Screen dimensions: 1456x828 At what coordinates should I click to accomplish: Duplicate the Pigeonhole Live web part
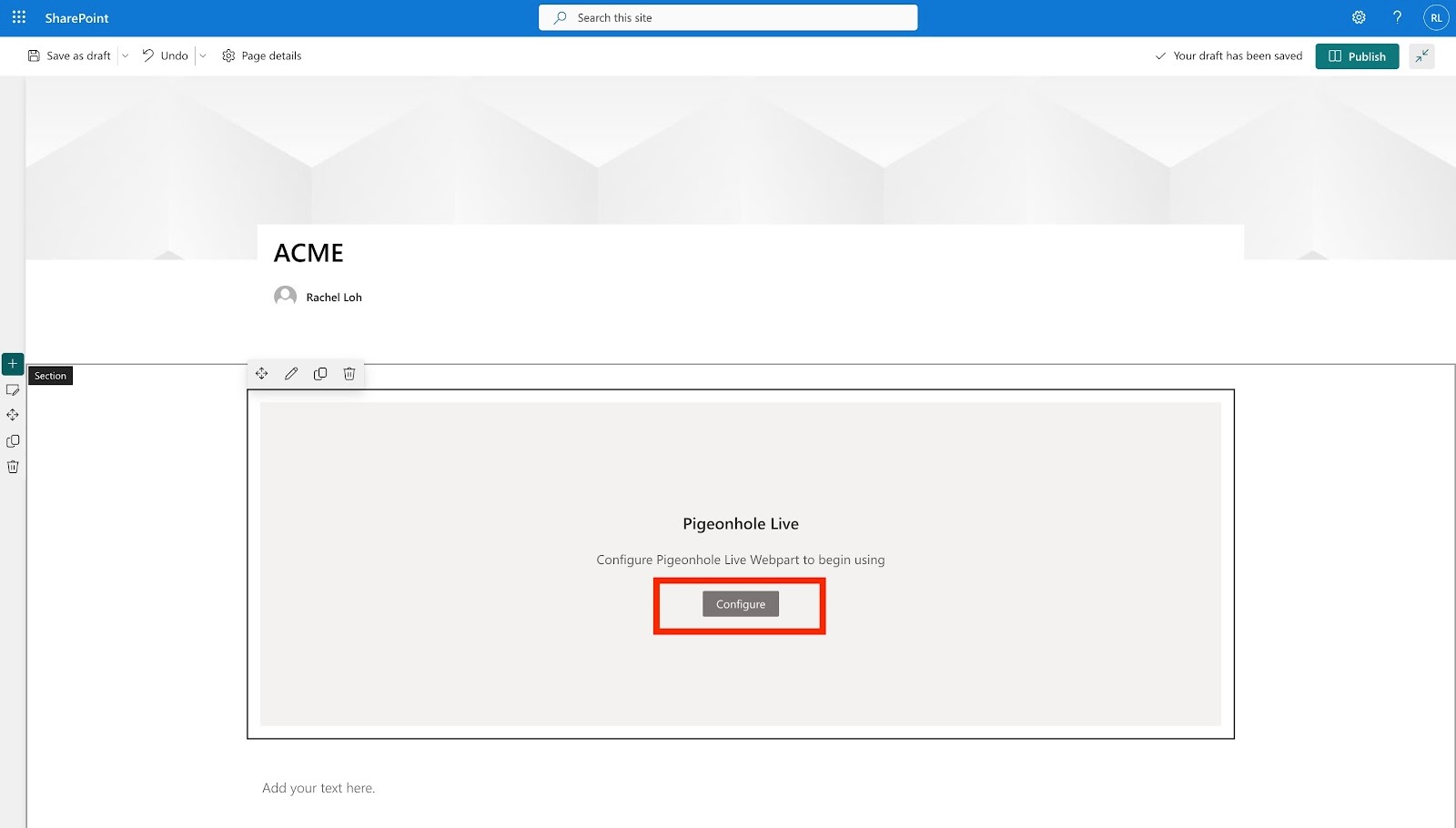pos(320,373)
